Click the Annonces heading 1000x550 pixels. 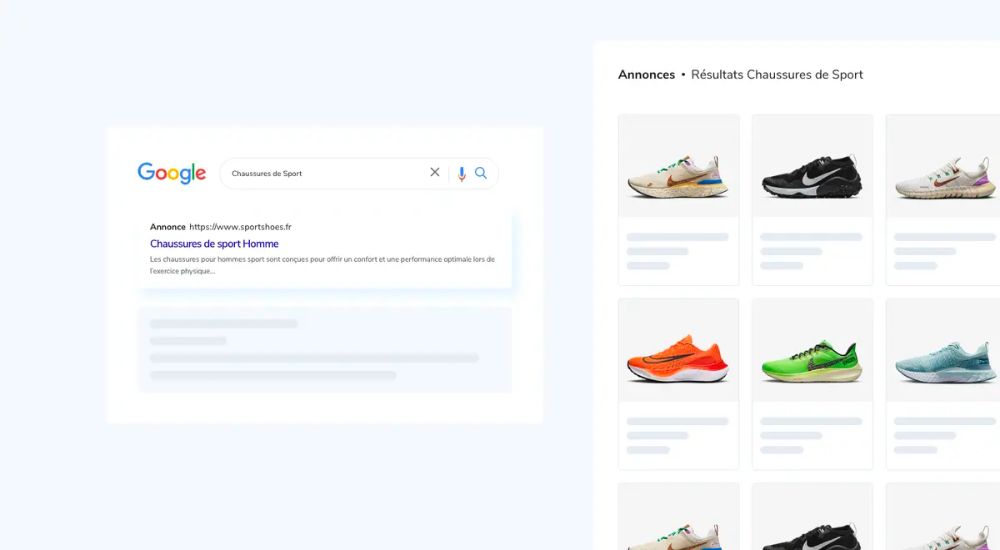646,75
